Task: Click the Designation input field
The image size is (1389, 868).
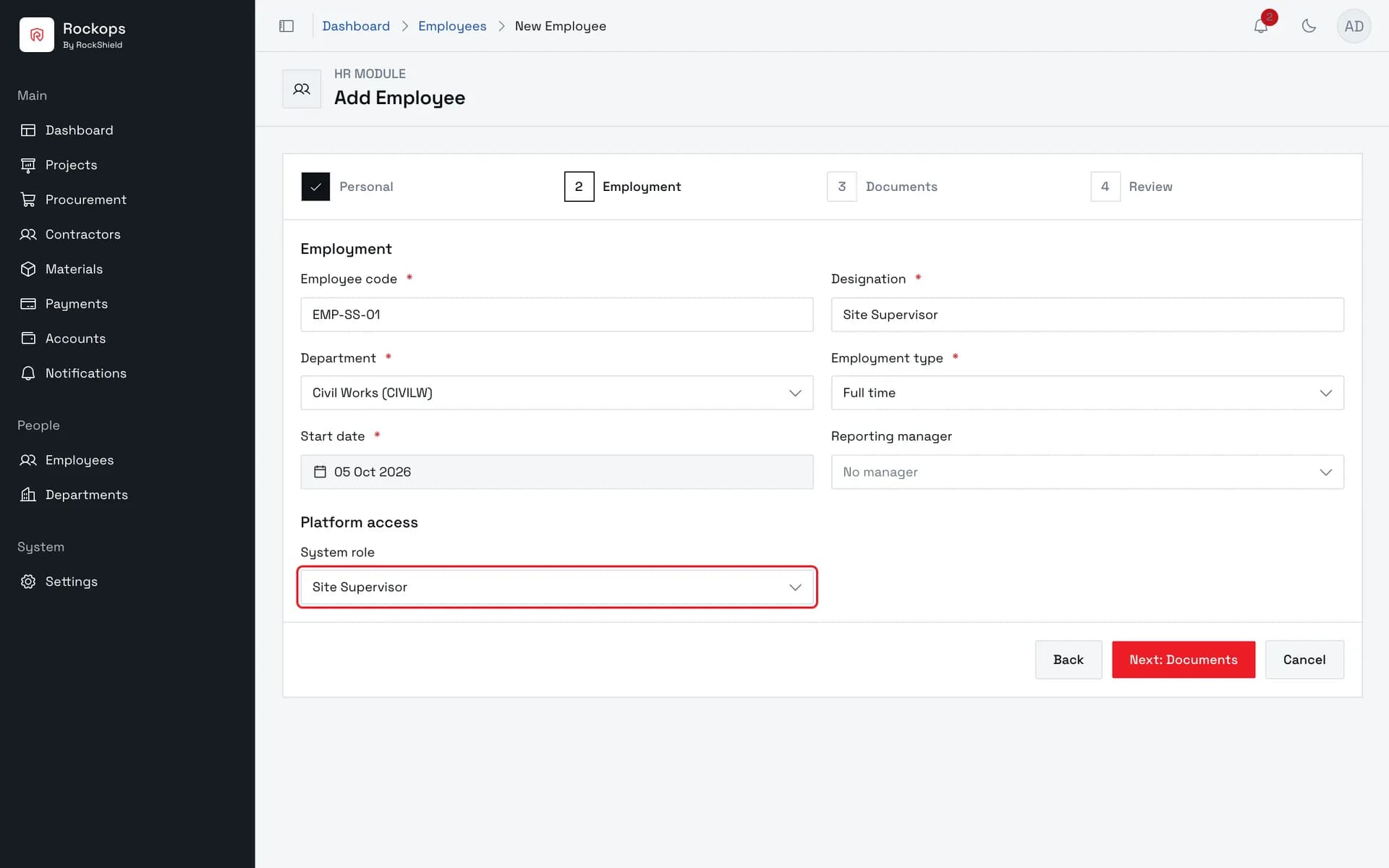Action: 1087,315
